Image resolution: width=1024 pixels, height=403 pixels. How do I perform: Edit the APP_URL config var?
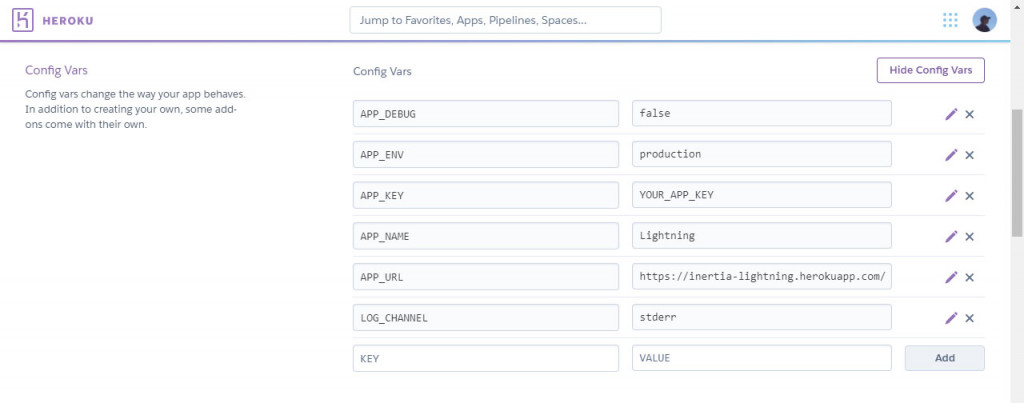point(951,277)
